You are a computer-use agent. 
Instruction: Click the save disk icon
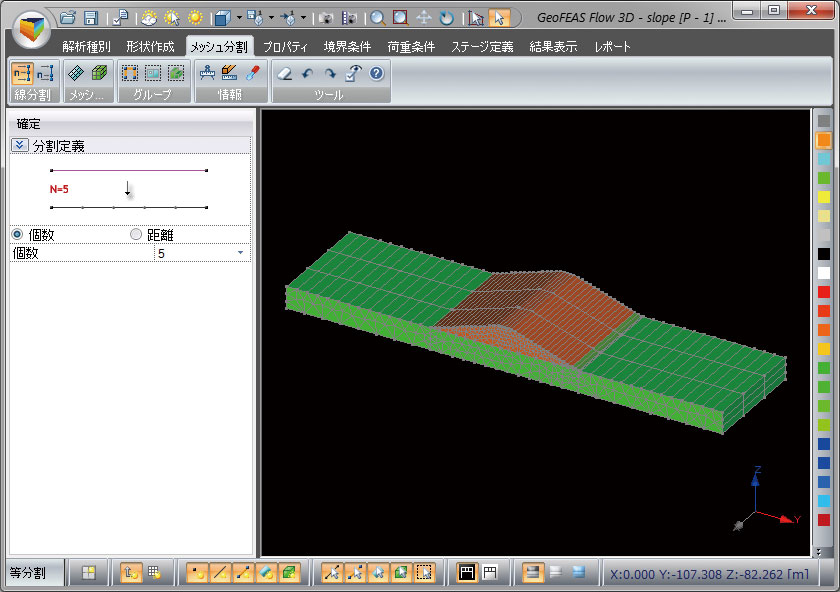click(90, 18)
